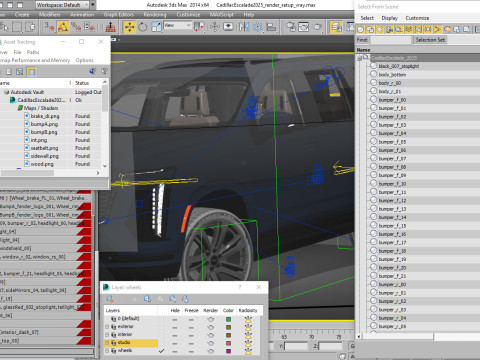
Task: Toggle current-layer check on wheels layer
Action: tap(162, 351)
